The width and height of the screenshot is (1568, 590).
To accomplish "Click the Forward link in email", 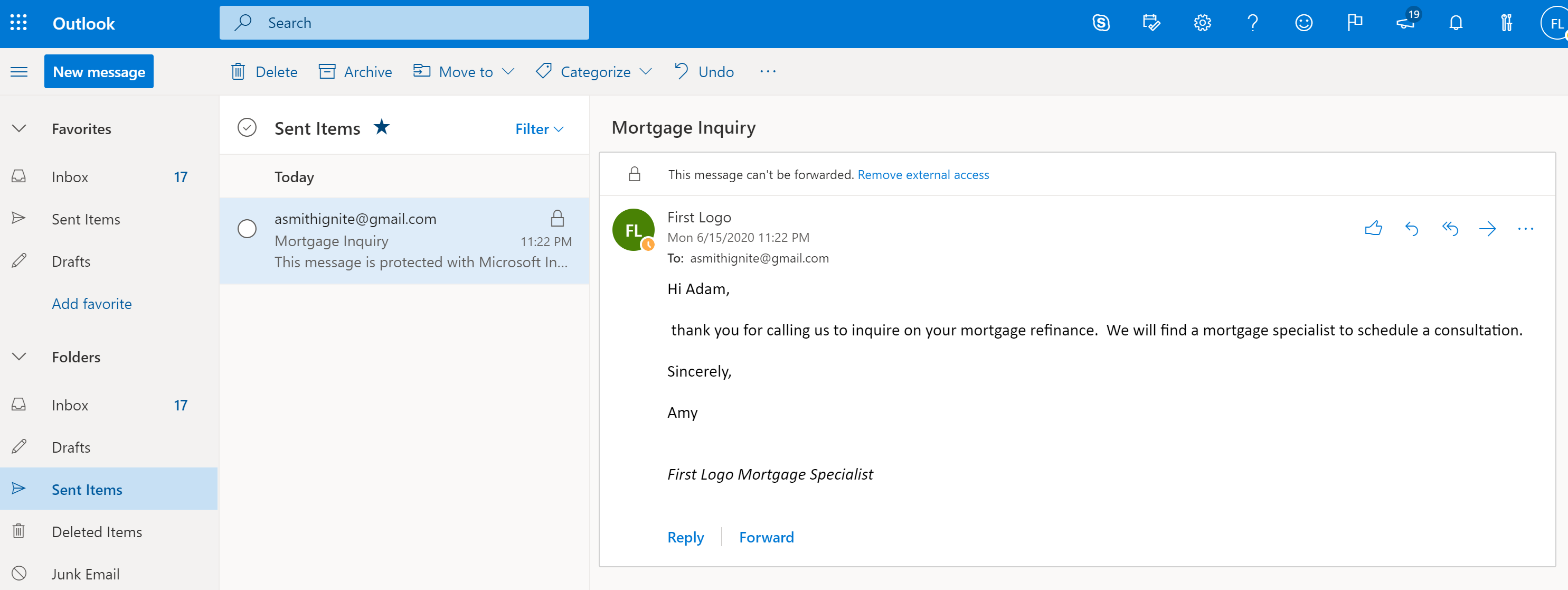I will (x=767, y=537).
